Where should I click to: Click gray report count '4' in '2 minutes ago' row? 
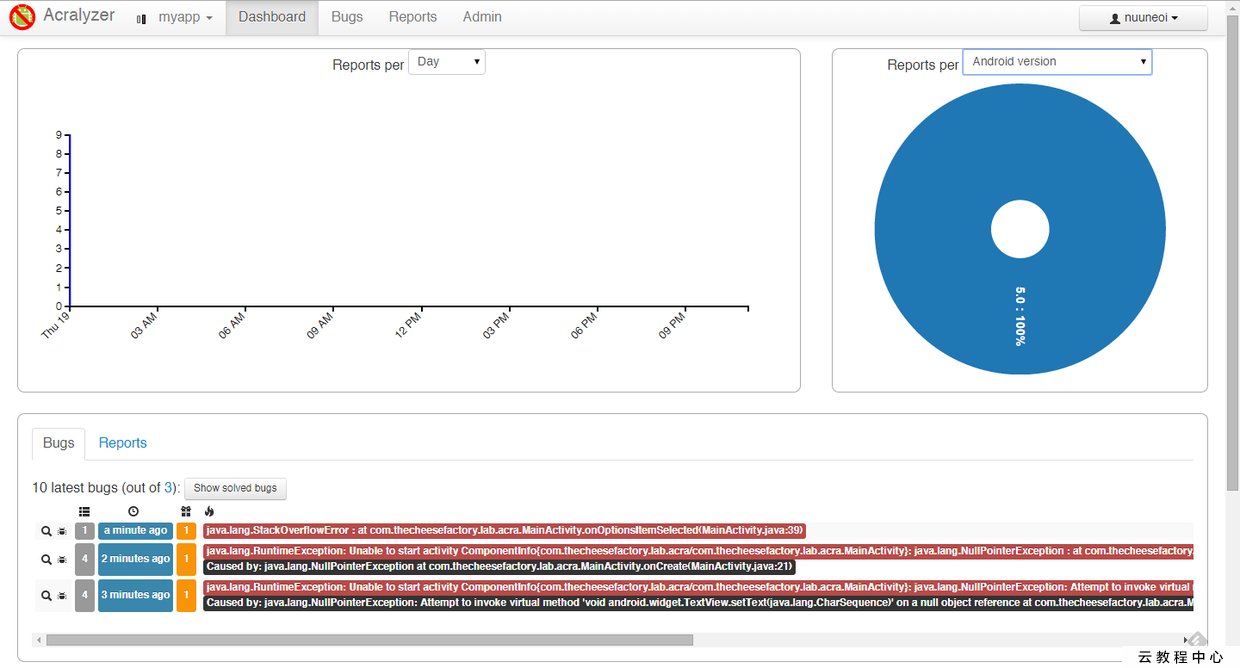(85, 559)
